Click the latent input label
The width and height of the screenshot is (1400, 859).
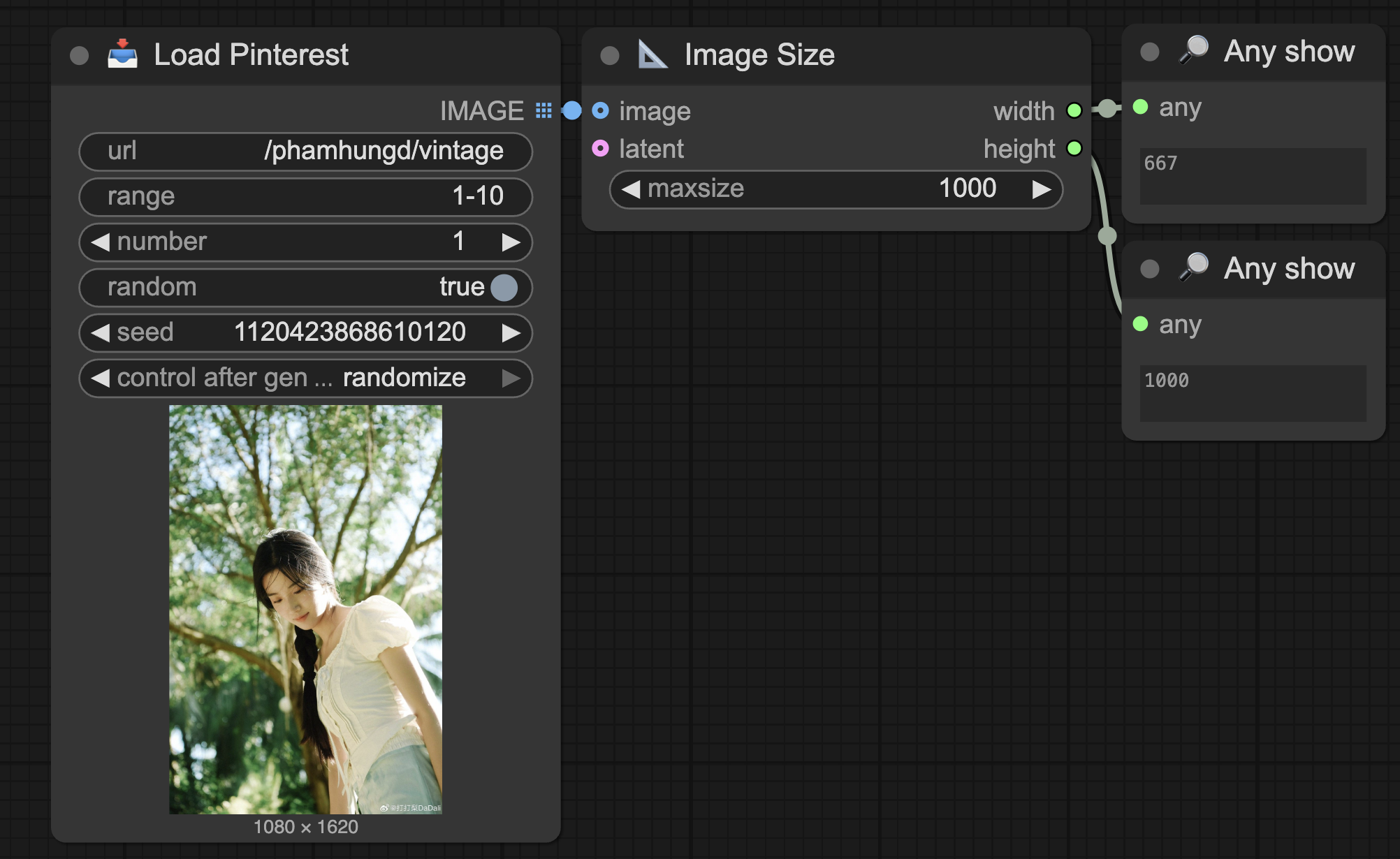pos(652,149)
